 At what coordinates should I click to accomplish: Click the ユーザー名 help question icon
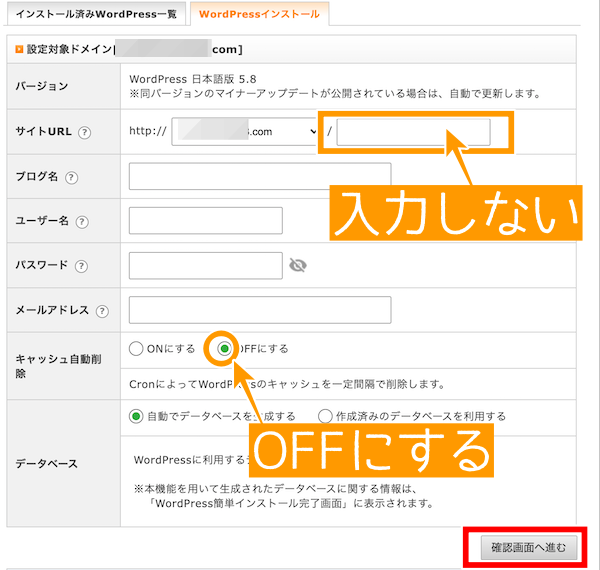[82, 222]
